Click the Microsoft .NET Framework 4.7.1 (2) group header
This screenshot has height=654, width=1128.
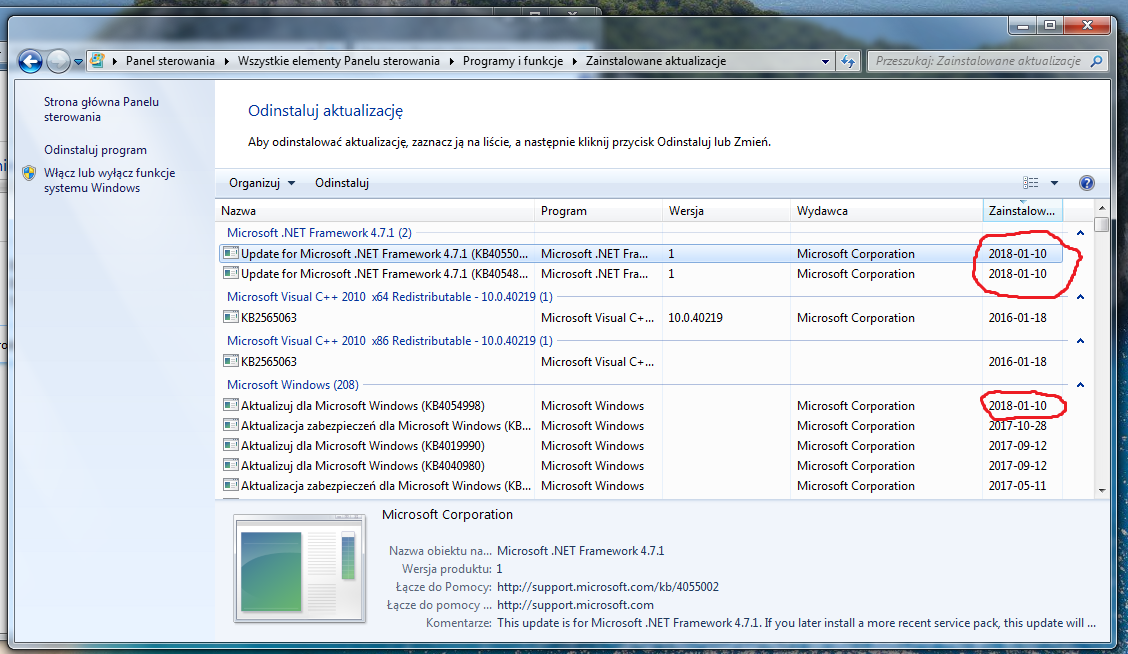[319, 233]
